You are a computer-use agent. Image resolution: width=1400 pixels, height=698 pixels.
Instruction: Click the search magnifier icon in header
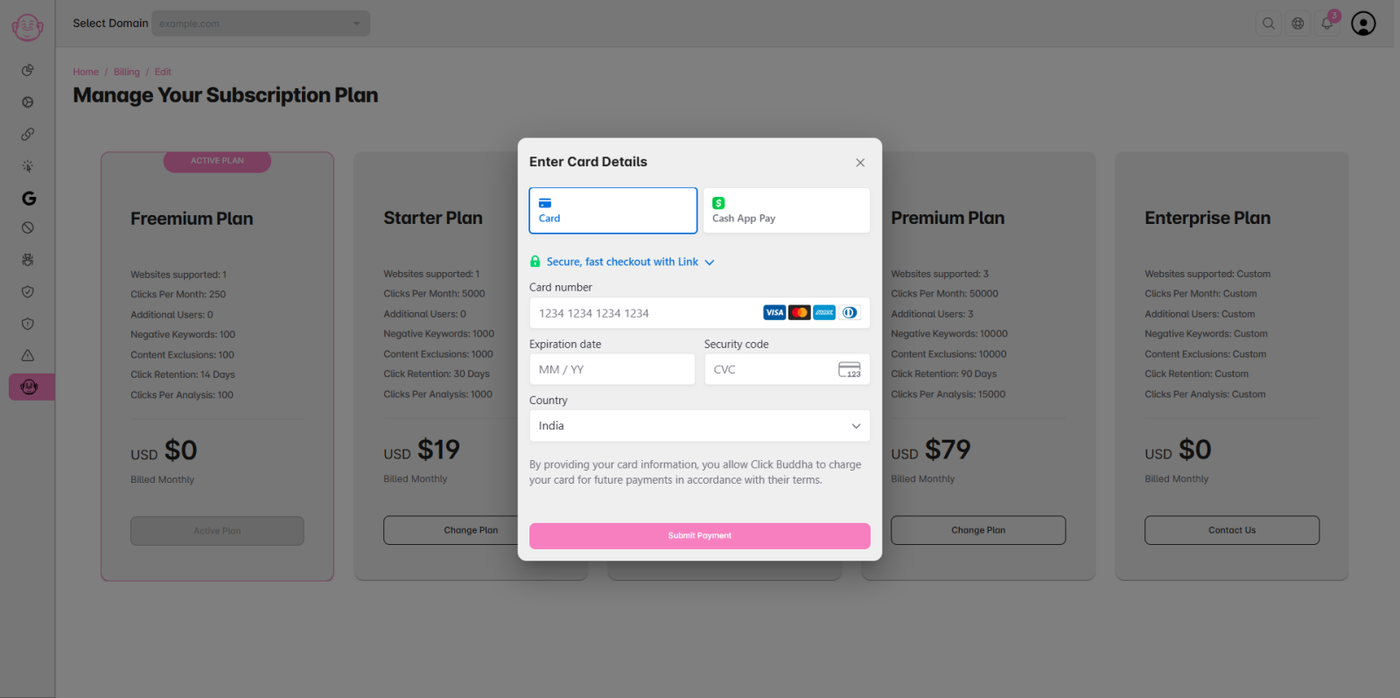[1268, 23]
